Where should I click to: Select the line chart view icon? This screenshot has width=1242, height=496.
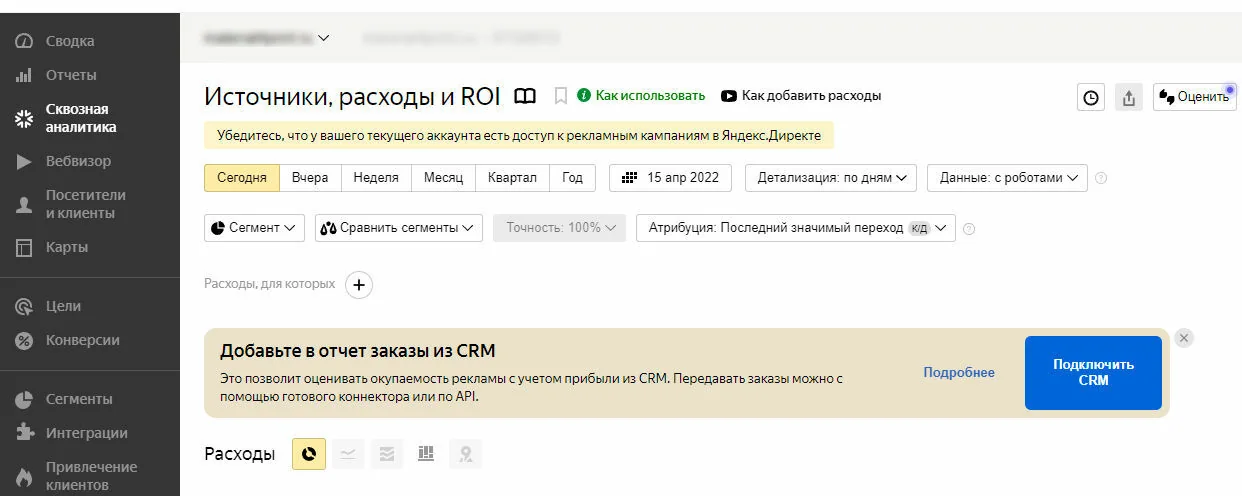coord(348,454)
